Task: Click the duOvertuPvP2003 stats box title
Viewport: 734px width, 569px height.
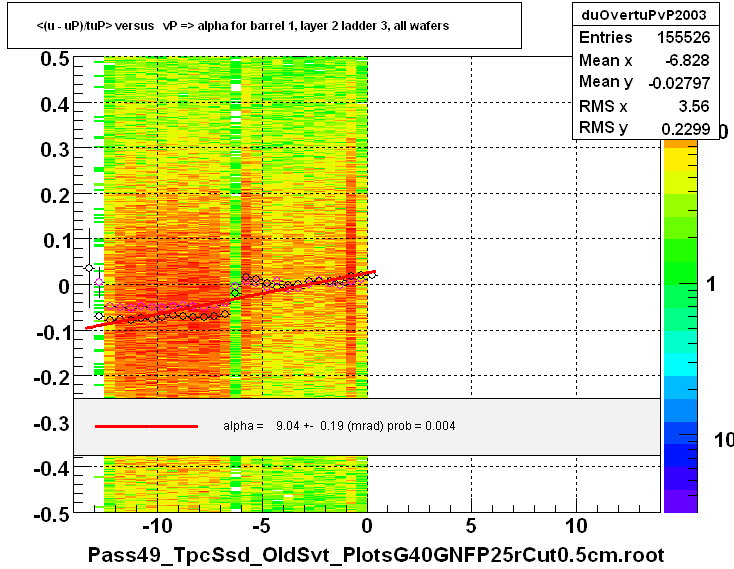Action: [644, 15]
